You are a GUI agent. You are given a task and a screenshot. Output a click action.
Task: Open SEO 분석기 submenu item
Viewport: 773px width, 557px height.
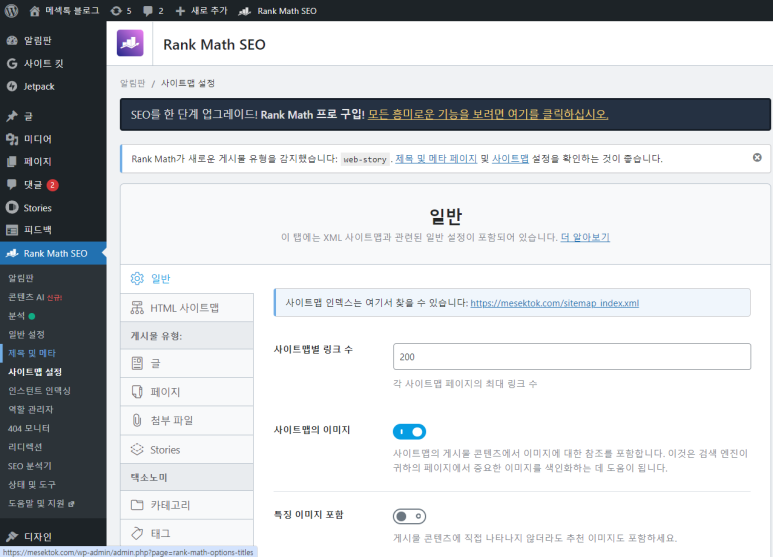click(30, 465)
